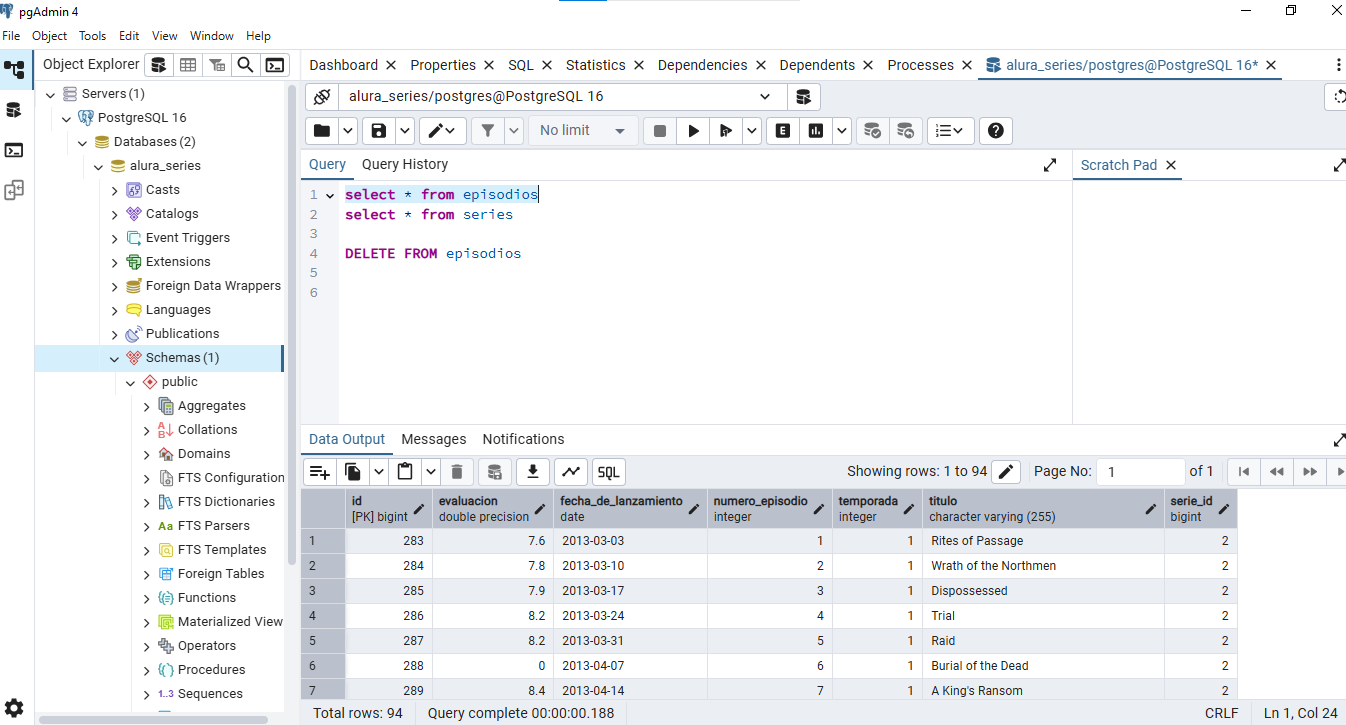Click the Rollback transaction database icon
This screenshot has height=725, width=1346.
click(x=905, y=131)
